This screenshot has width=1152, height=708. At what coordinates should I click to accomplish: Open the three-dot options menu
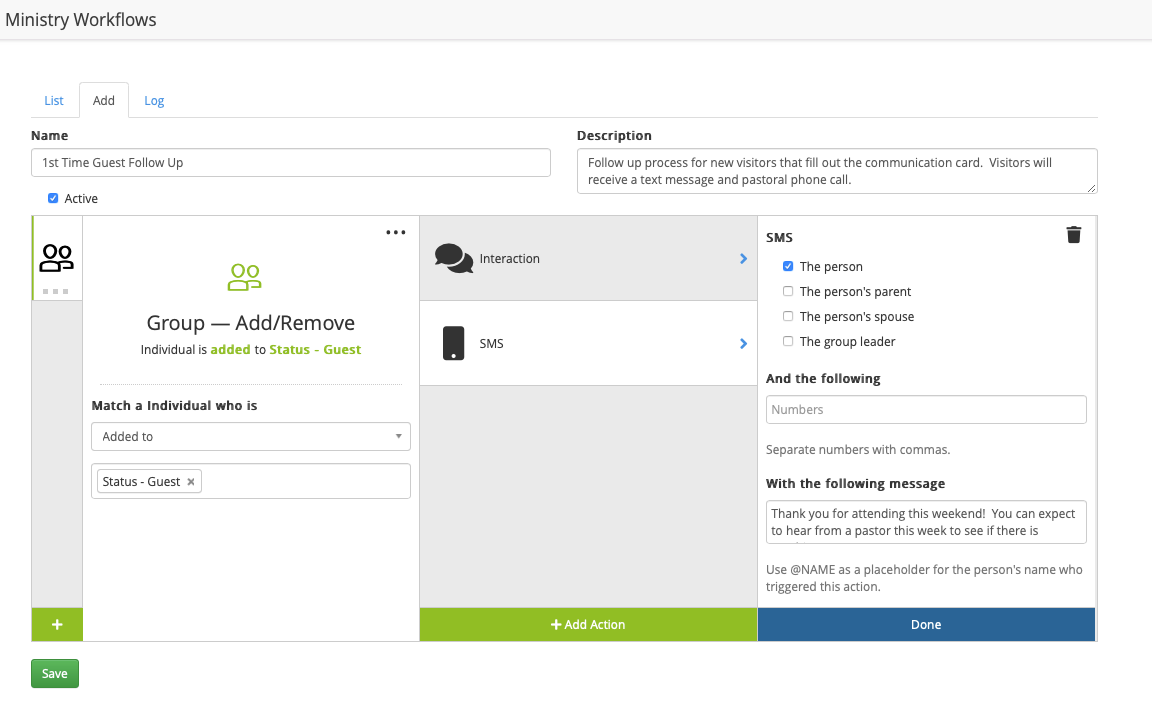tap(396, 233)
